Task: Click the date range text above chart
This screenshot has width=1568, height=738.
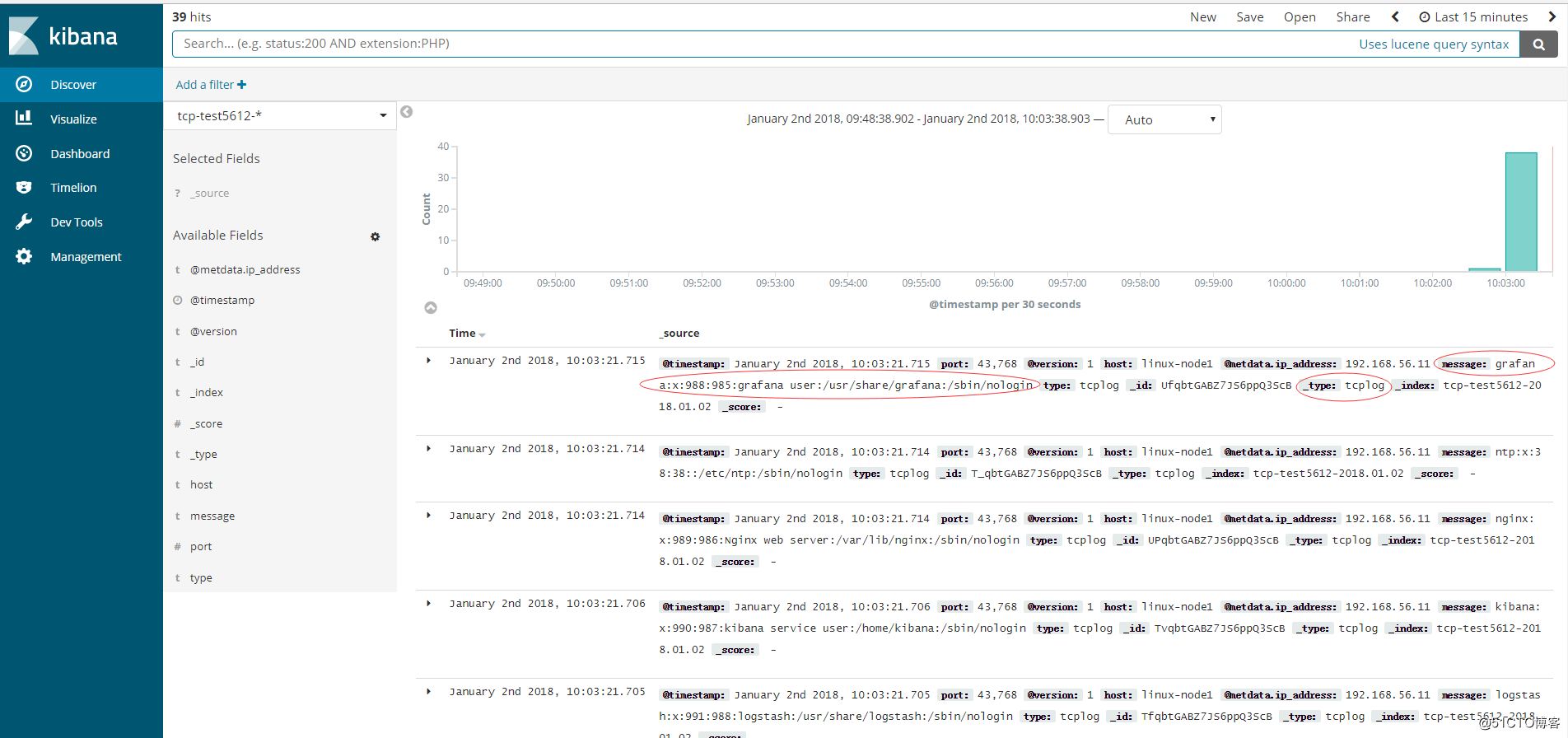Action: pyautogui.click(x=918, y=119)
